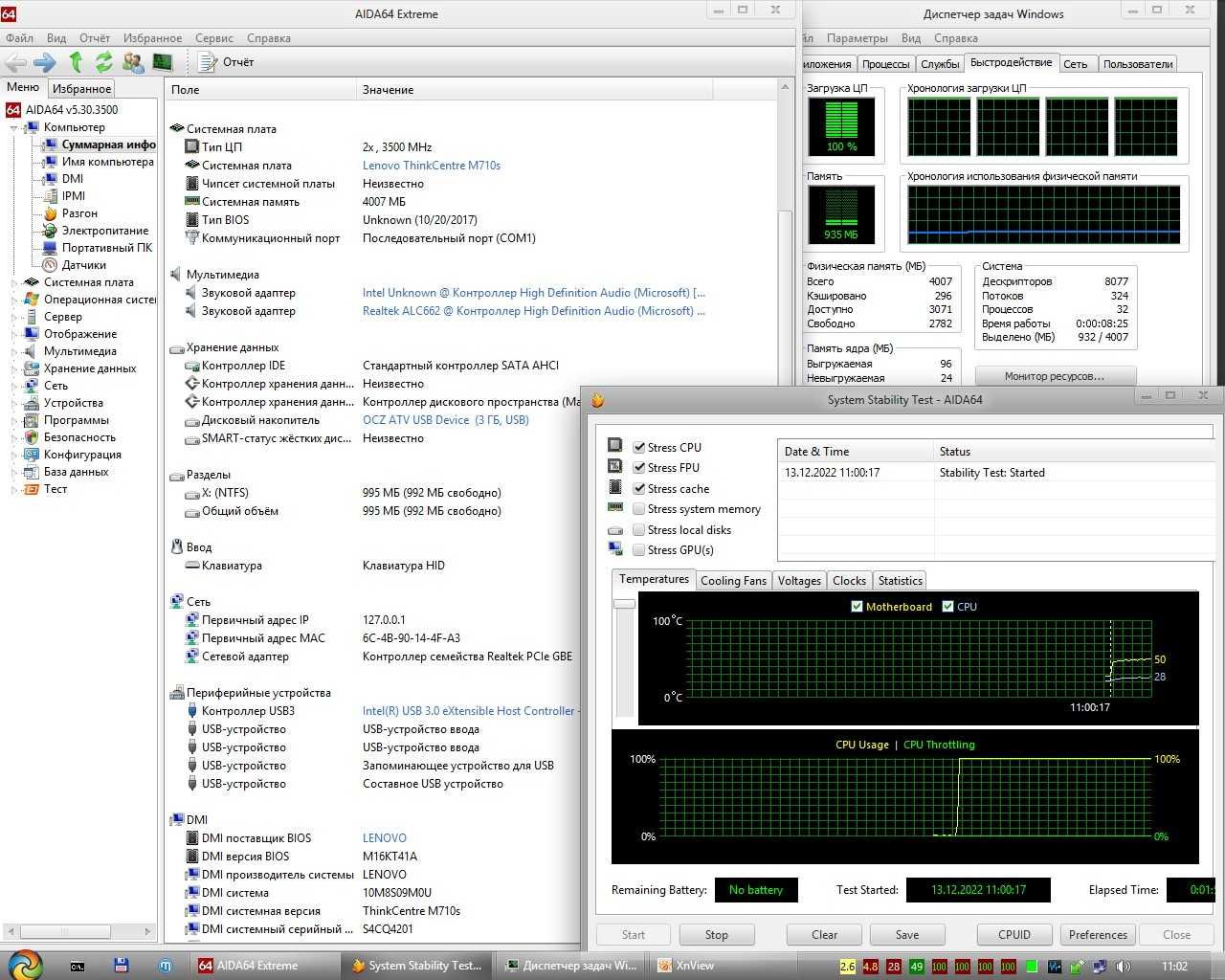
Task: Select the Электропитание icon in tree
Action: 50,231
